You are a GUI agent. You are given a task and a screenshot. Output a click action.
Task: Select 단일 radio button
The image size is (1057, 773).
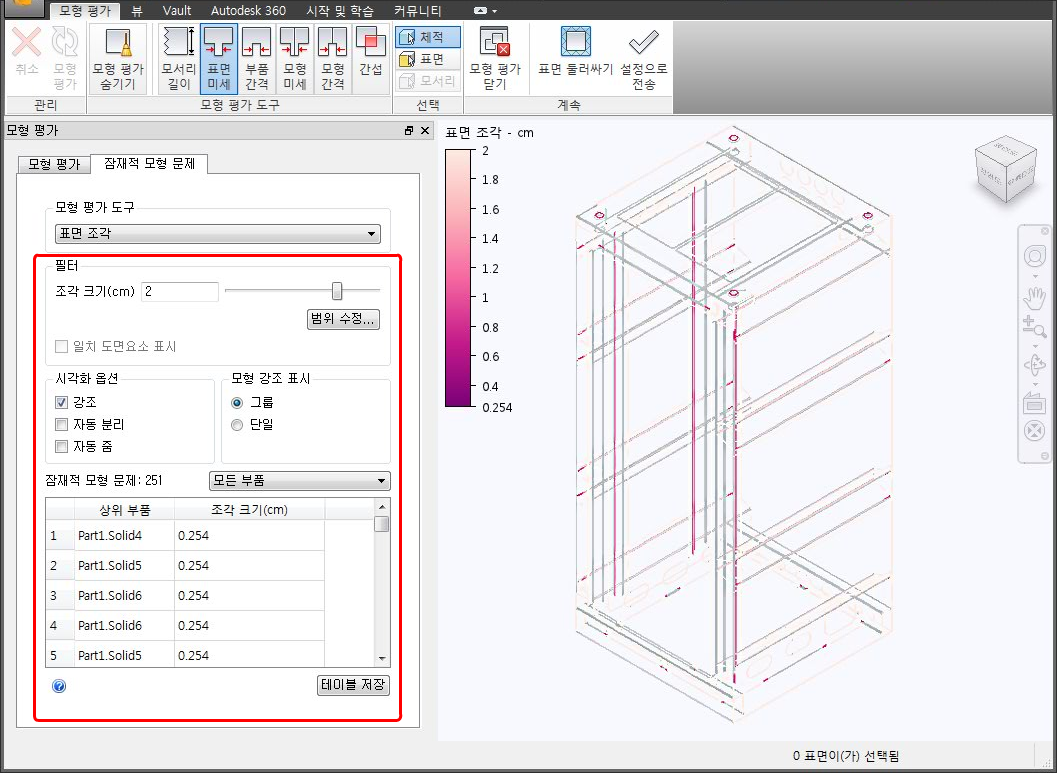237,425
